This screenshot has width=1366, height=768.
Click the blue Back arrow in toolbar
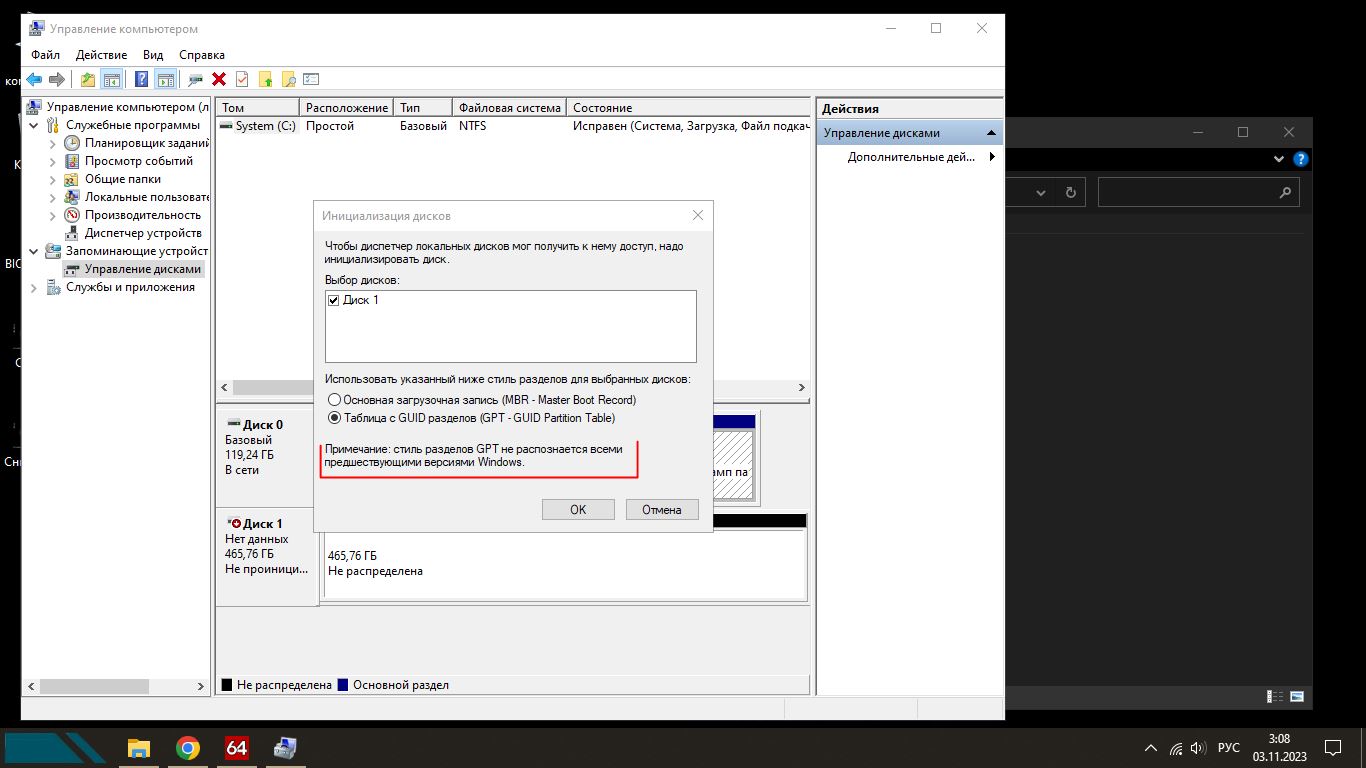coord(34,79)
